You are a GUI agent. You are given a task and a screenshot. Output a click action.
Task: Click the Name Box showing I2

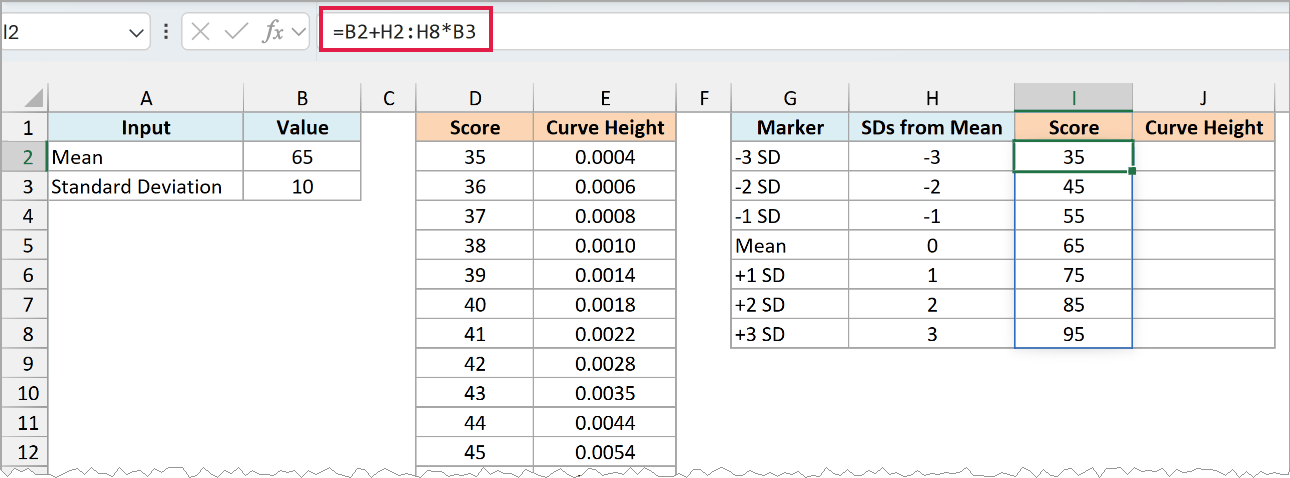click(62, 32)
